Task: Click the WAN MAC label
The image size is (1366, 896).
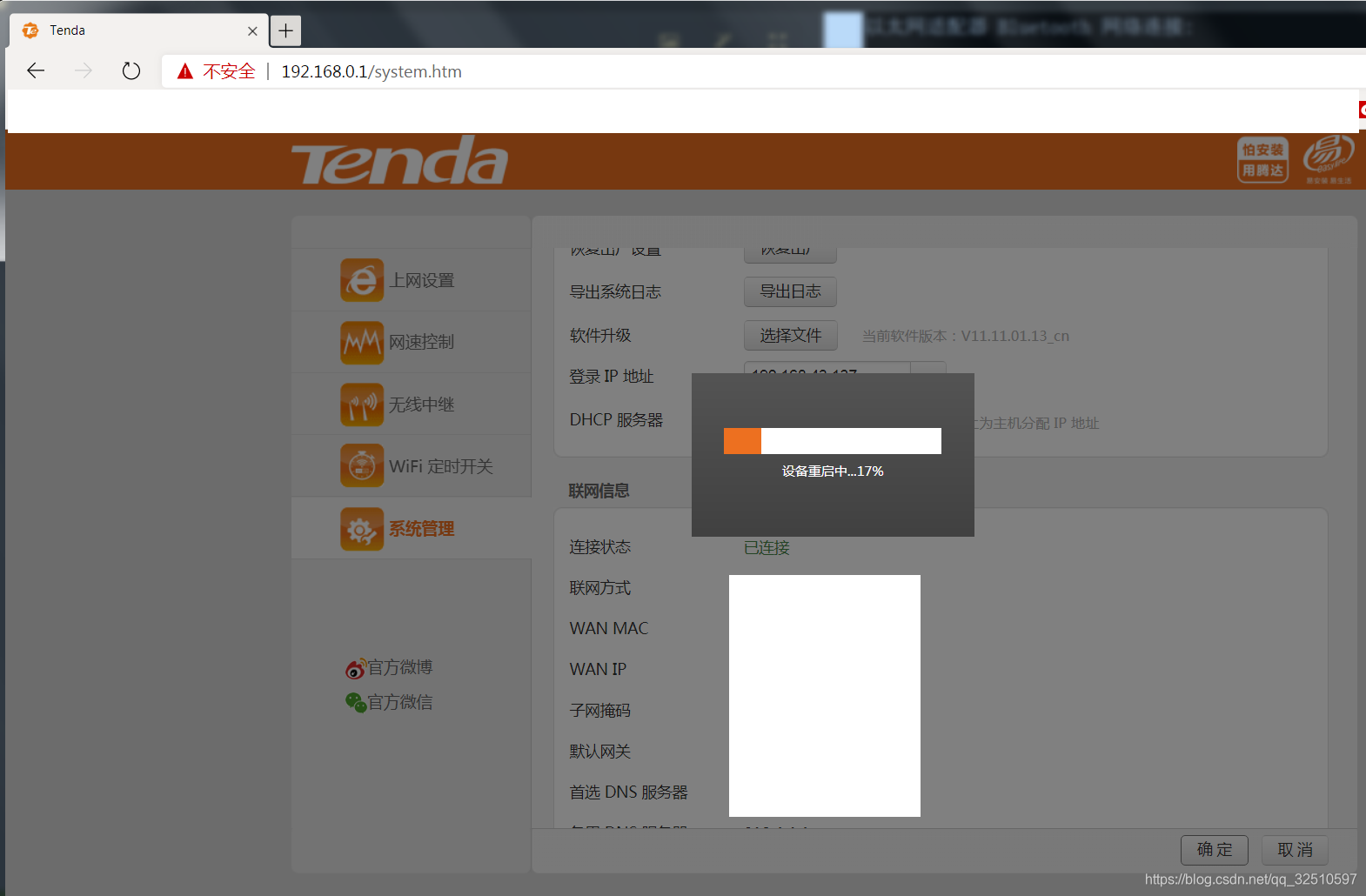Action: [x=609, y=628]
